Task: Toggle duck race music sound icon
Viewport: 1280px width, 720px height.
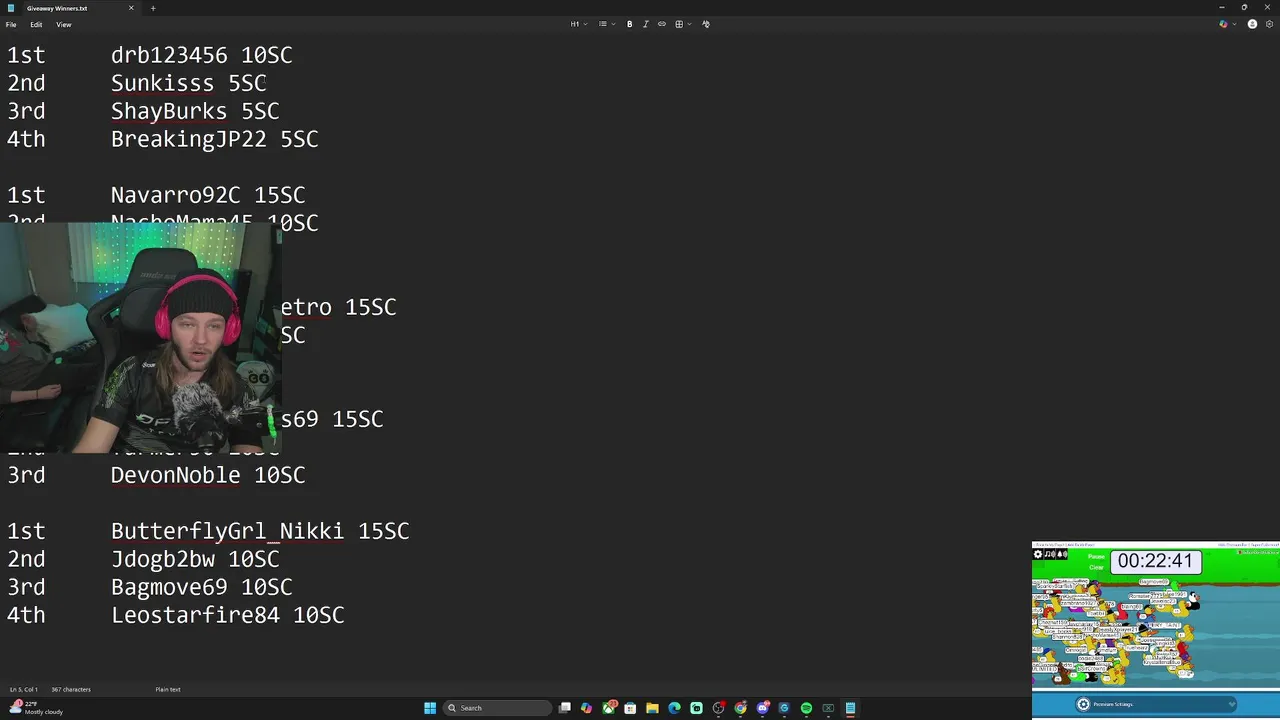Action: click(1050, 554)
